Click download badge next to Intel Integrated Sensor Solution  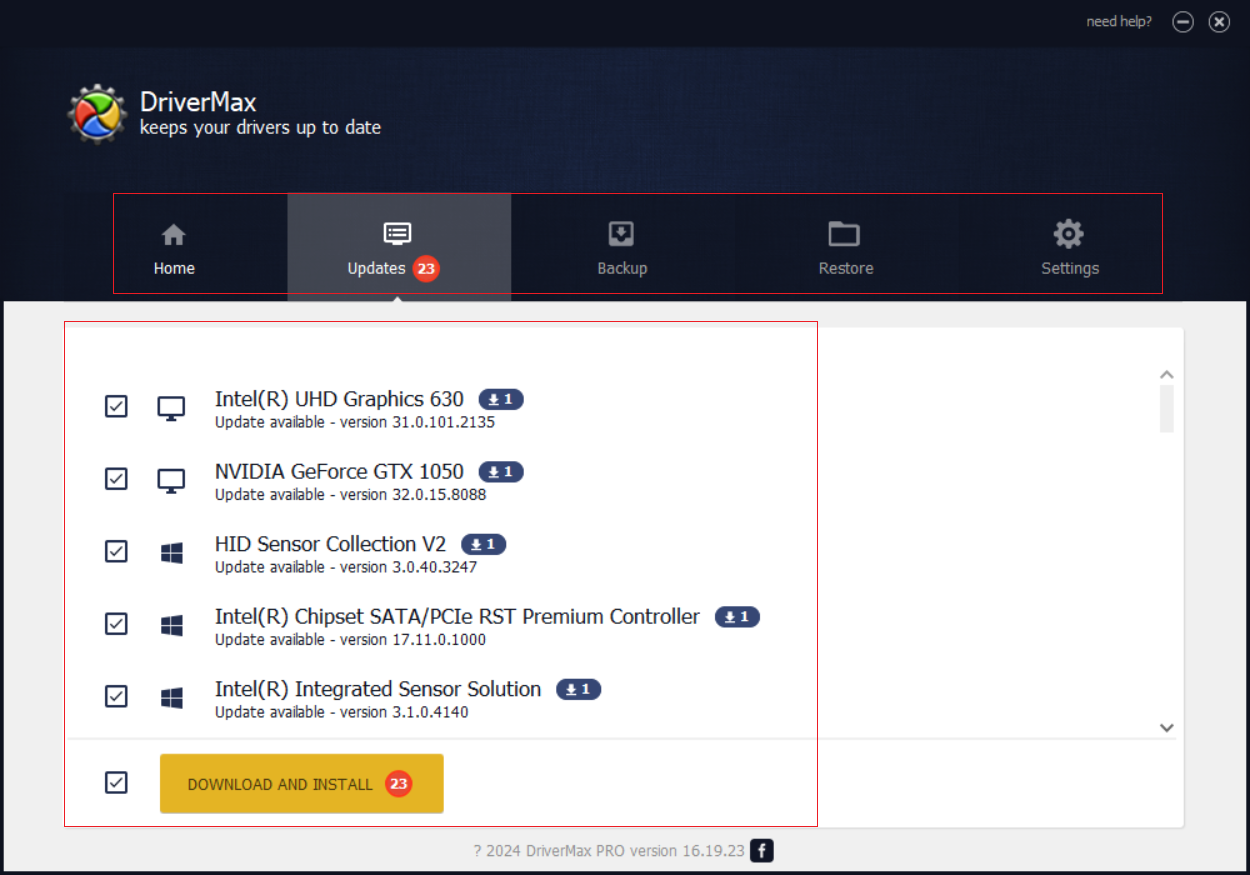coord(579,689)
